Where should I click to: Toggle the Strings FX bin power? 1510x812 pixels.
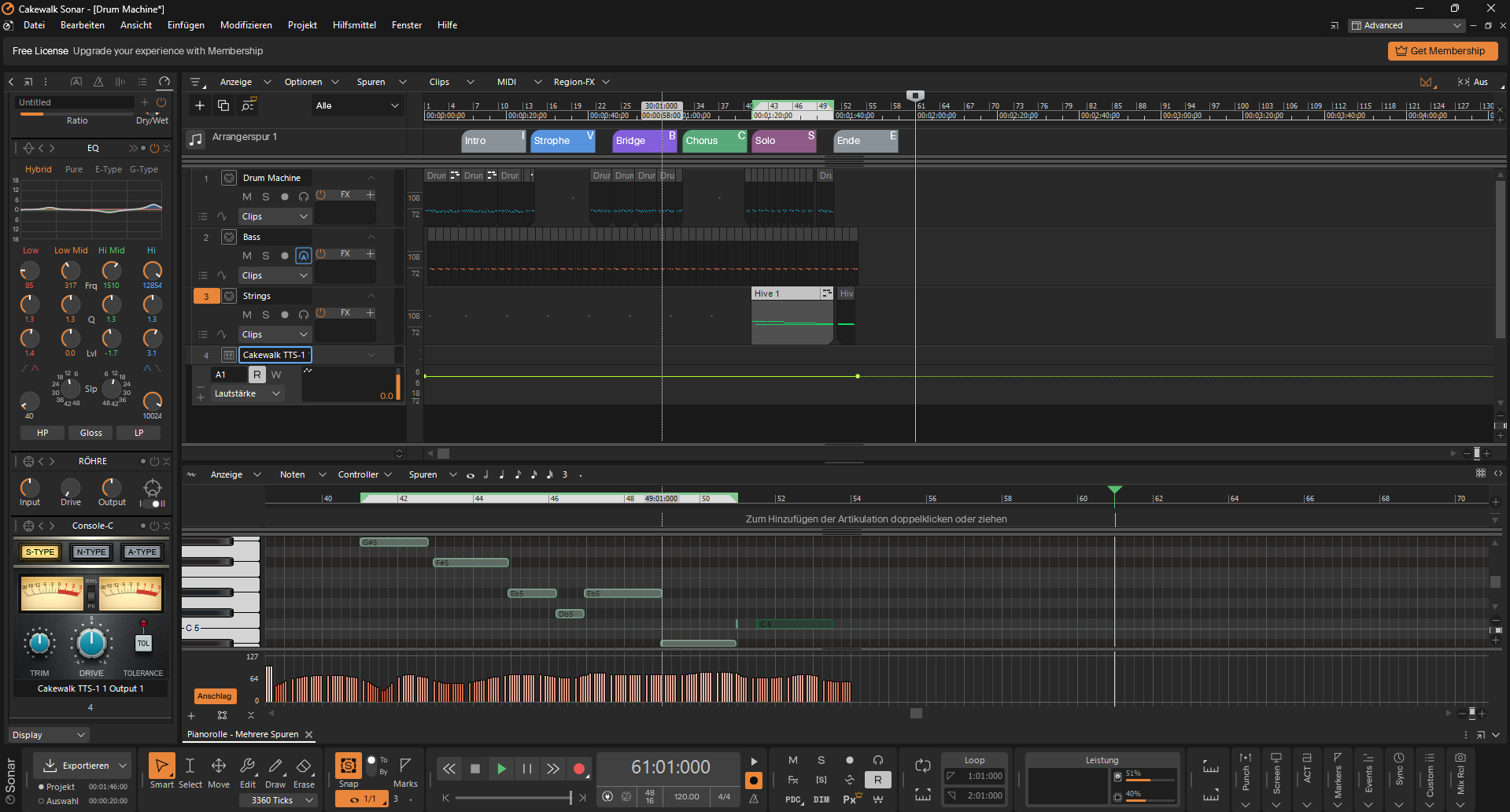point(321,312)
